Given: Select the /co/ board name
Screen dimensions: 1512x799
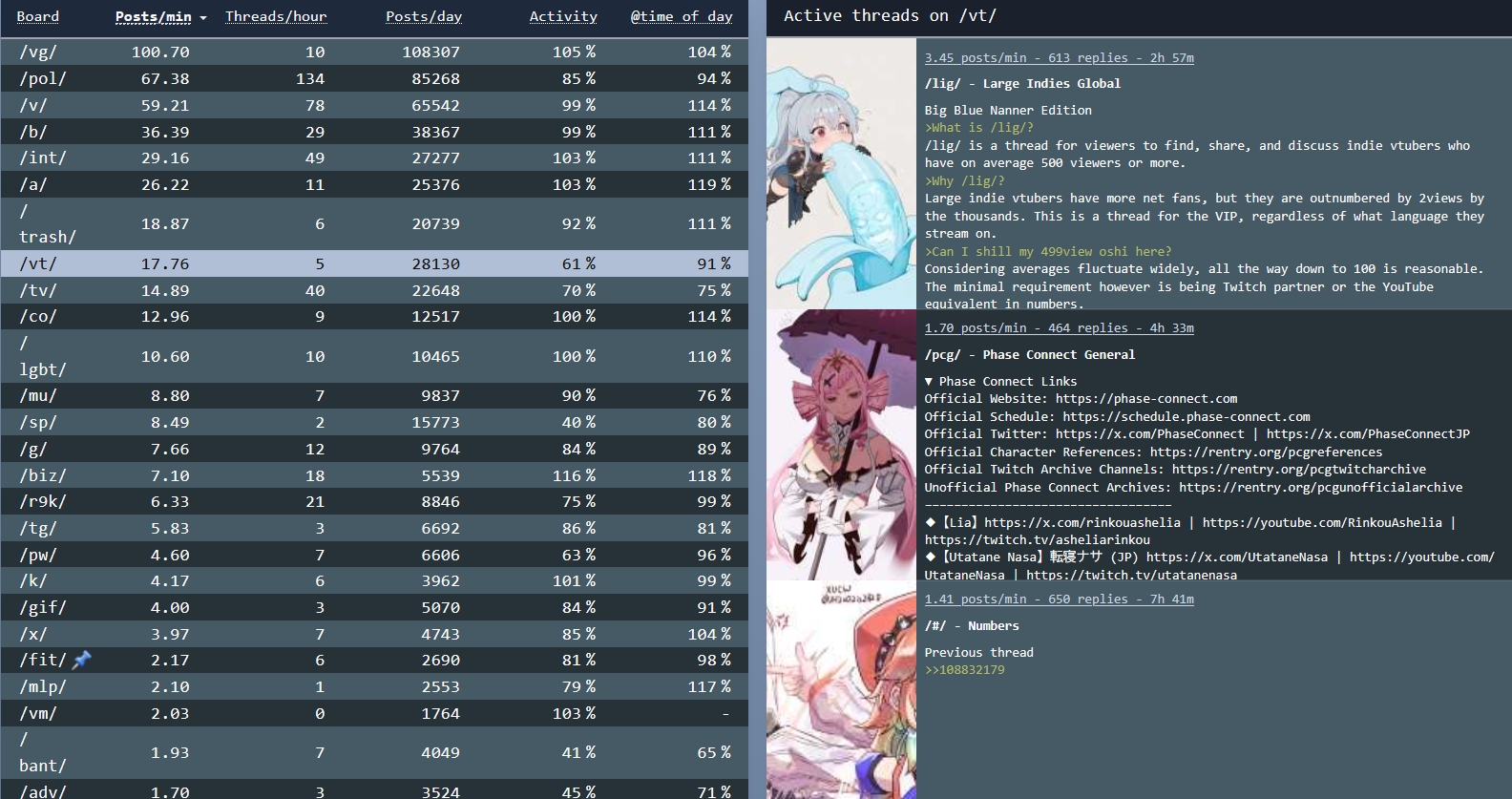Looking at the screenshot, I should click(38, 316).
